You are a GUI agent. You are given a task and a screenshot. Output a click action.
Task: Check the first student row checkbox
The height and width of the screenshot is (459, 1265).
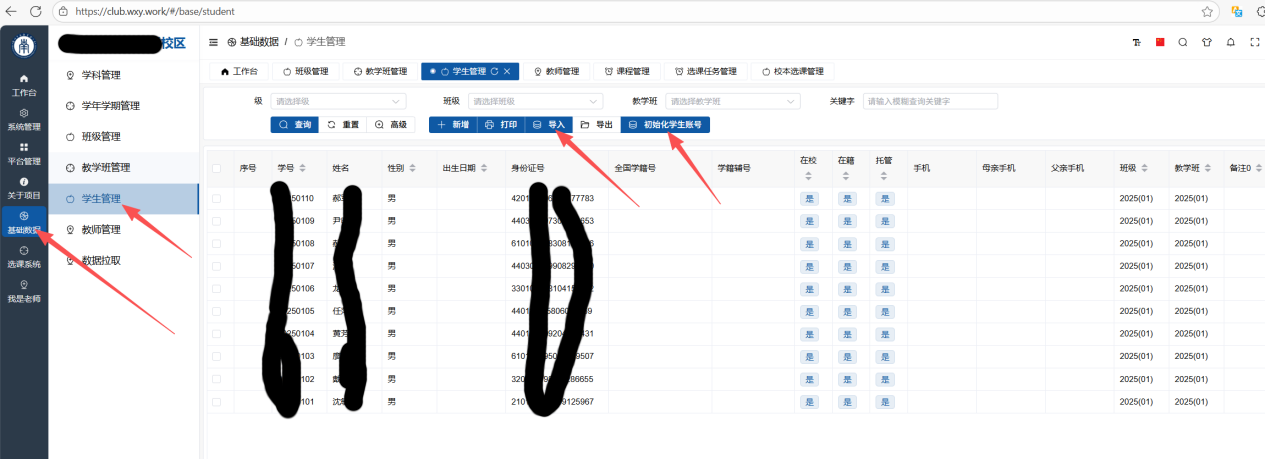point(217,198)
